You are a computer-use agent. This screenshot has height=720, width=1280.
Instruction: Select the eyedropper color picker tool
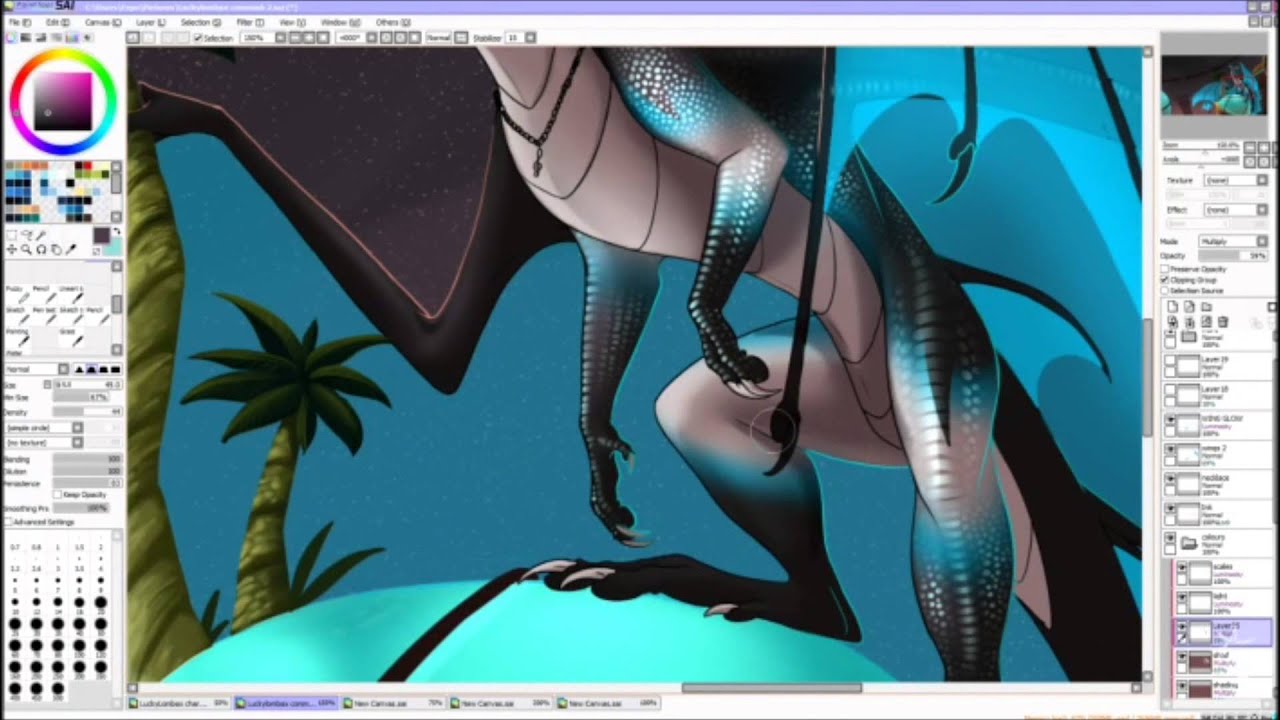(71, 250)
